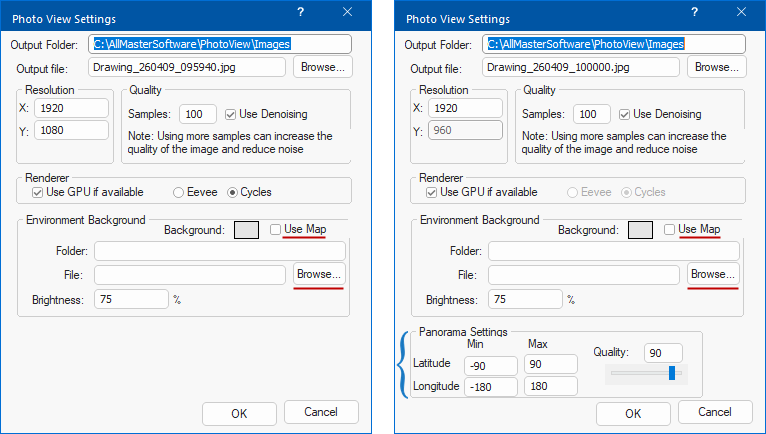
Task: Click Browse for environment file in right dialog
Action: pyautogui.click(x=714, y=274)
